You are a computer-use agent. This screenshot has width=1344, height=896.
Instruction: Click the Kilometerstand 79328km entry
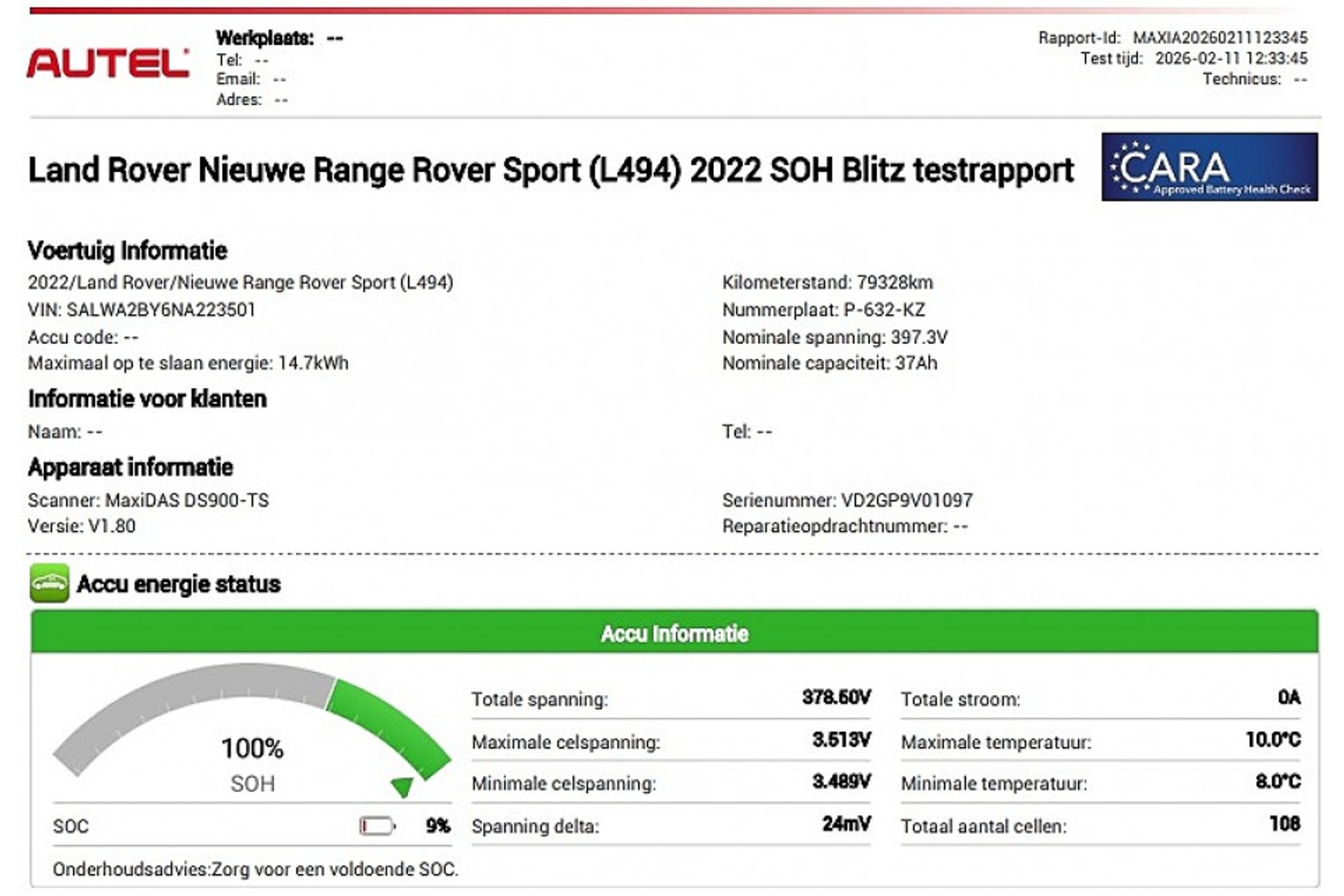827,282
